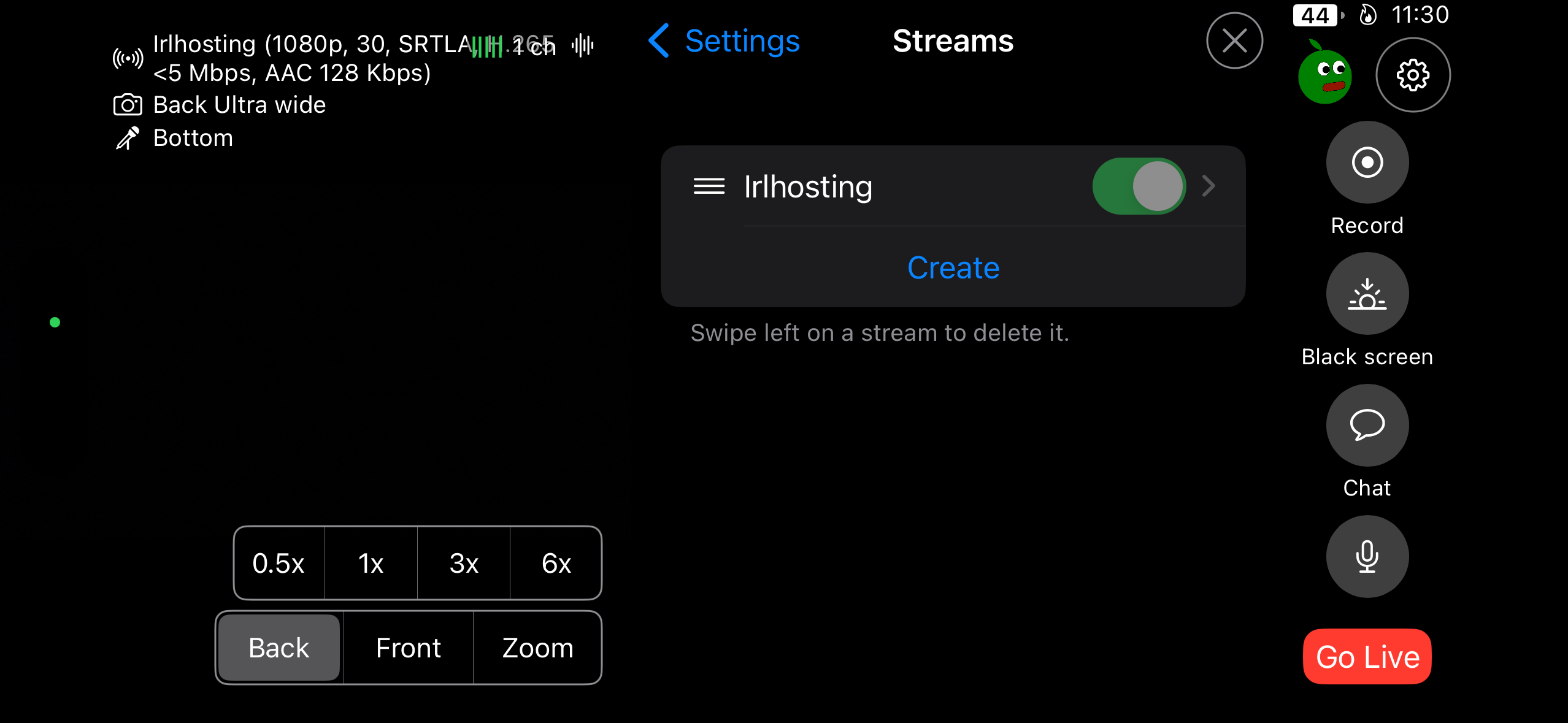Set zoom level to 0.5x
The height and width of the screenshot is (723, 1568).
(x=279, y=563)
